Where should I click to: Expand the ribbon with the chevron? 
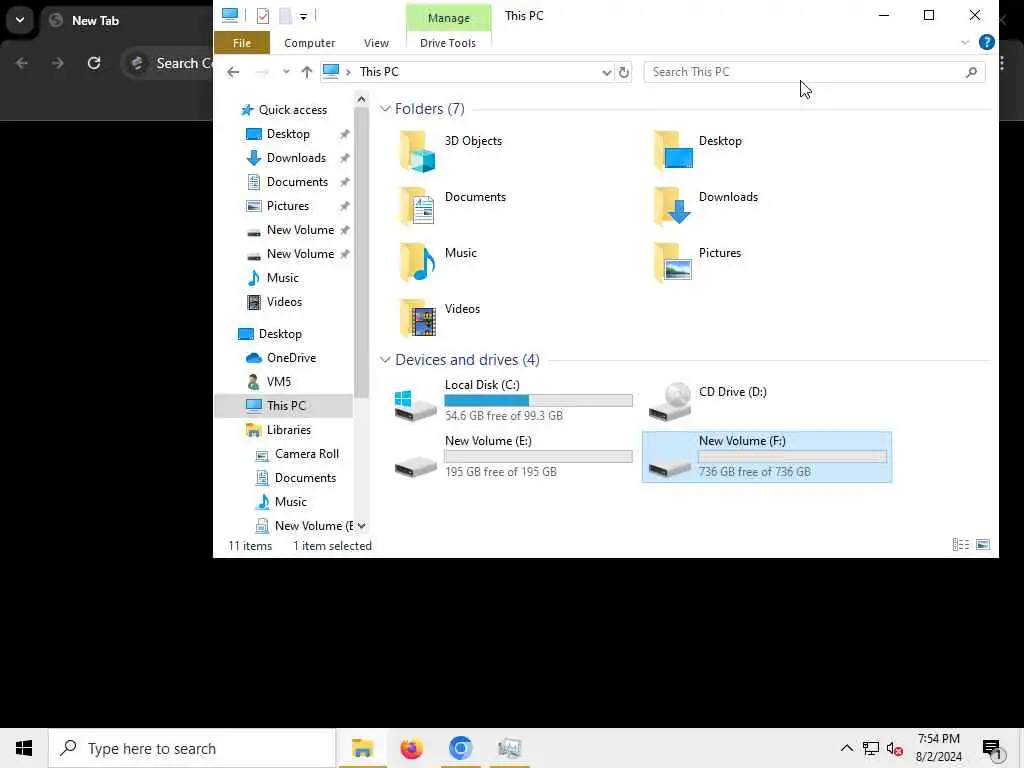965,42
